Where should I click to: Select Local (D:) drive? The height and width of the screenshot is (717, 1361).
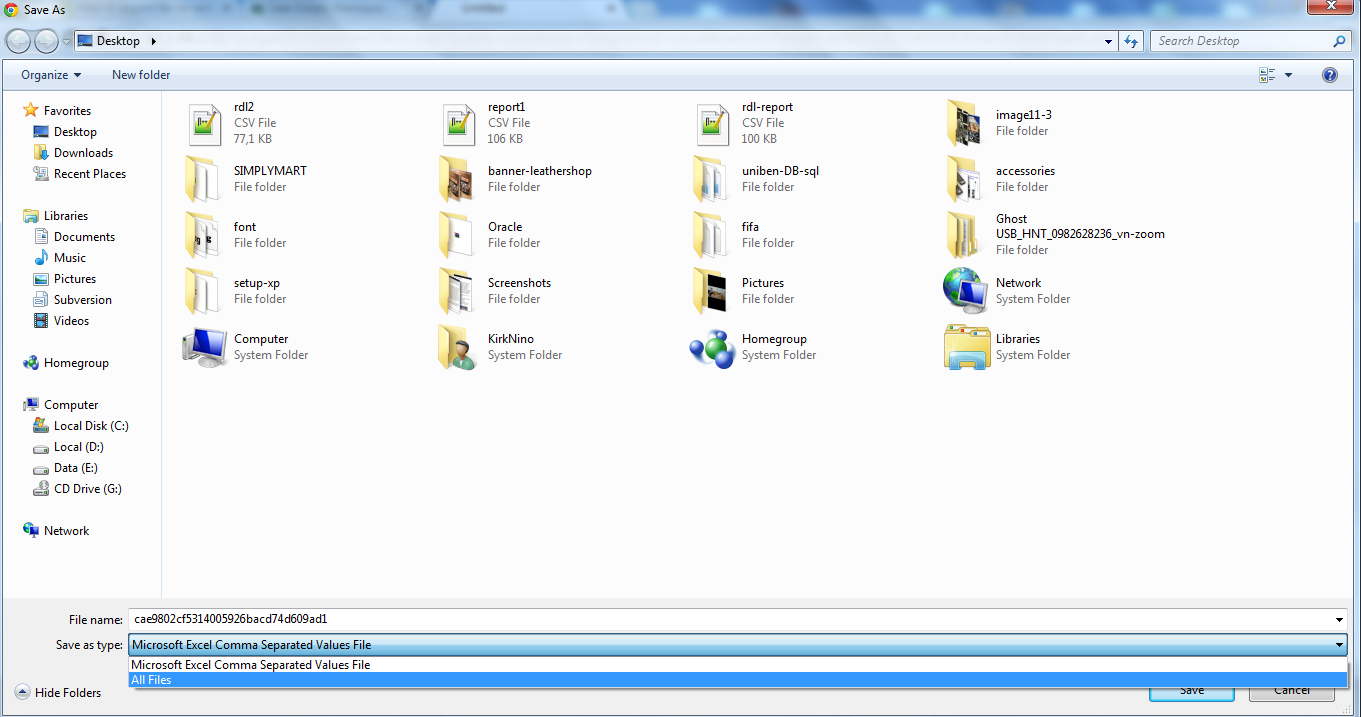pos(78,447)
